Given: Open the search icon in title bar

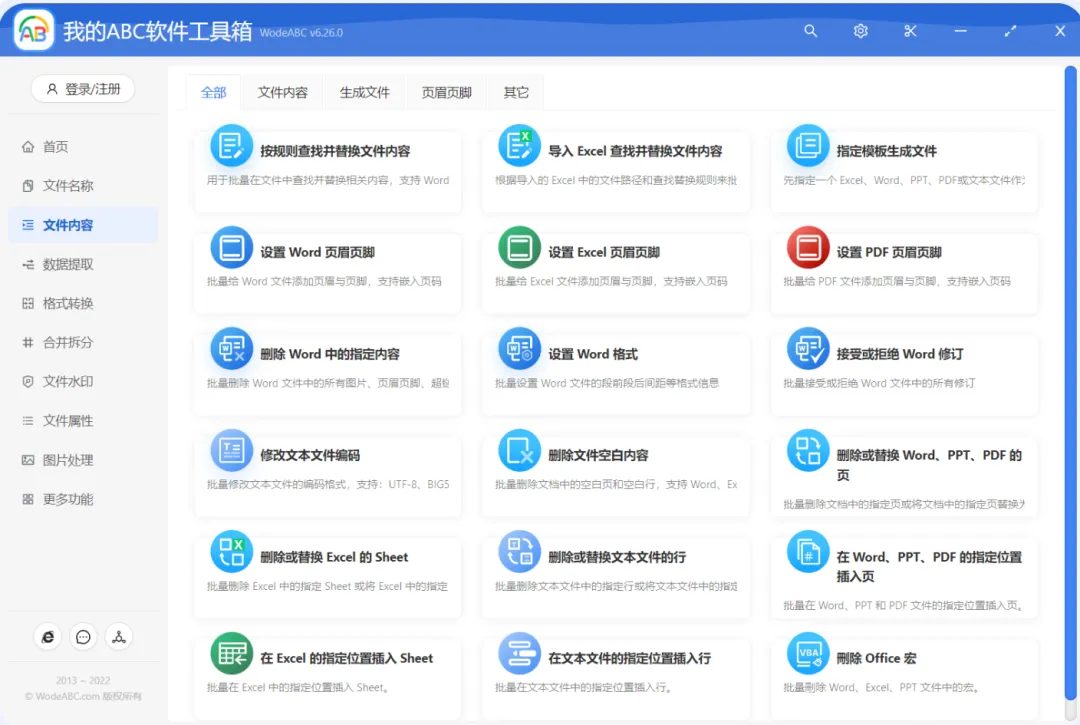Looking at the screenshot, I should click(x=810, y=31).
